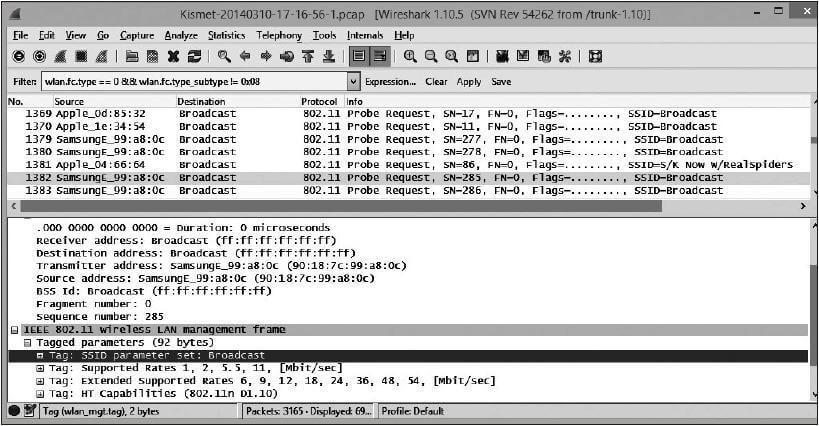Zoom in on packet text
This screenshot has width=819, height=426.
click(x=411, y=57)
